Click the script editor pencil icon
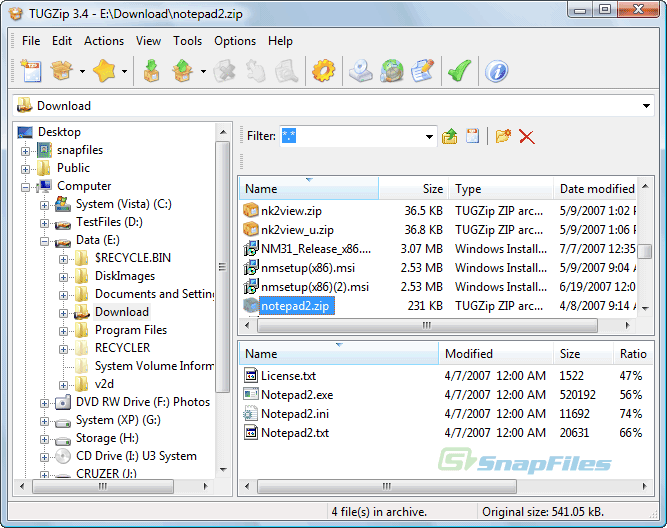 (423, 71)
